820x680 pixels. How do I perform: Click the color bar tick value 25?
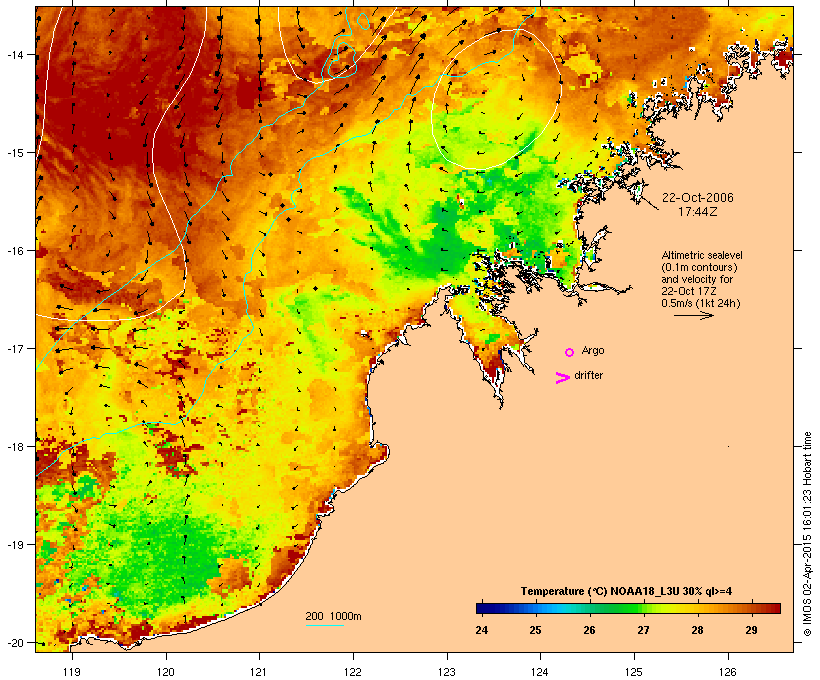pos(535,630)
